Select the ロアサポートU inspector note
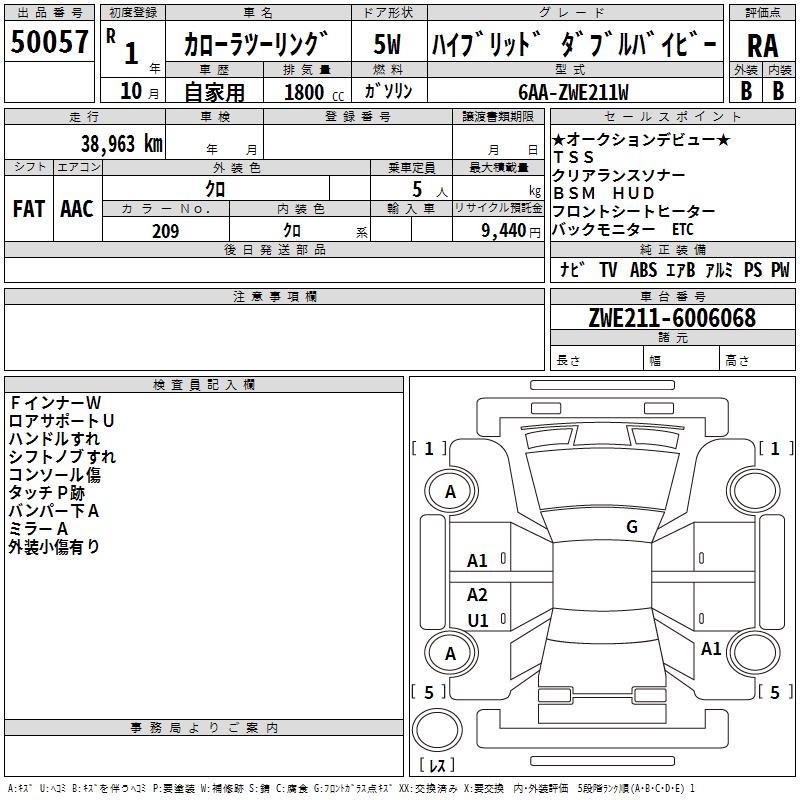 pyautogui.click(x=61, y=421)
